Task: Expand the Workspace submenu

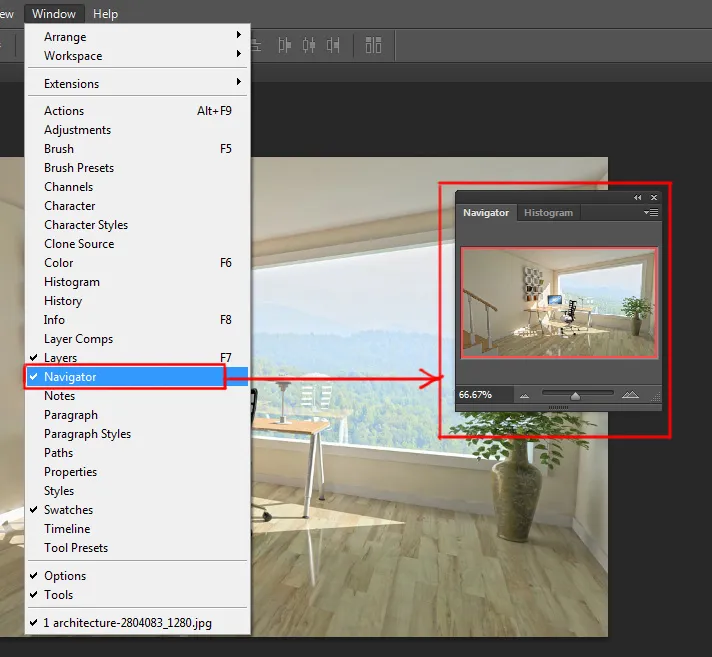Action: point(138,56)
